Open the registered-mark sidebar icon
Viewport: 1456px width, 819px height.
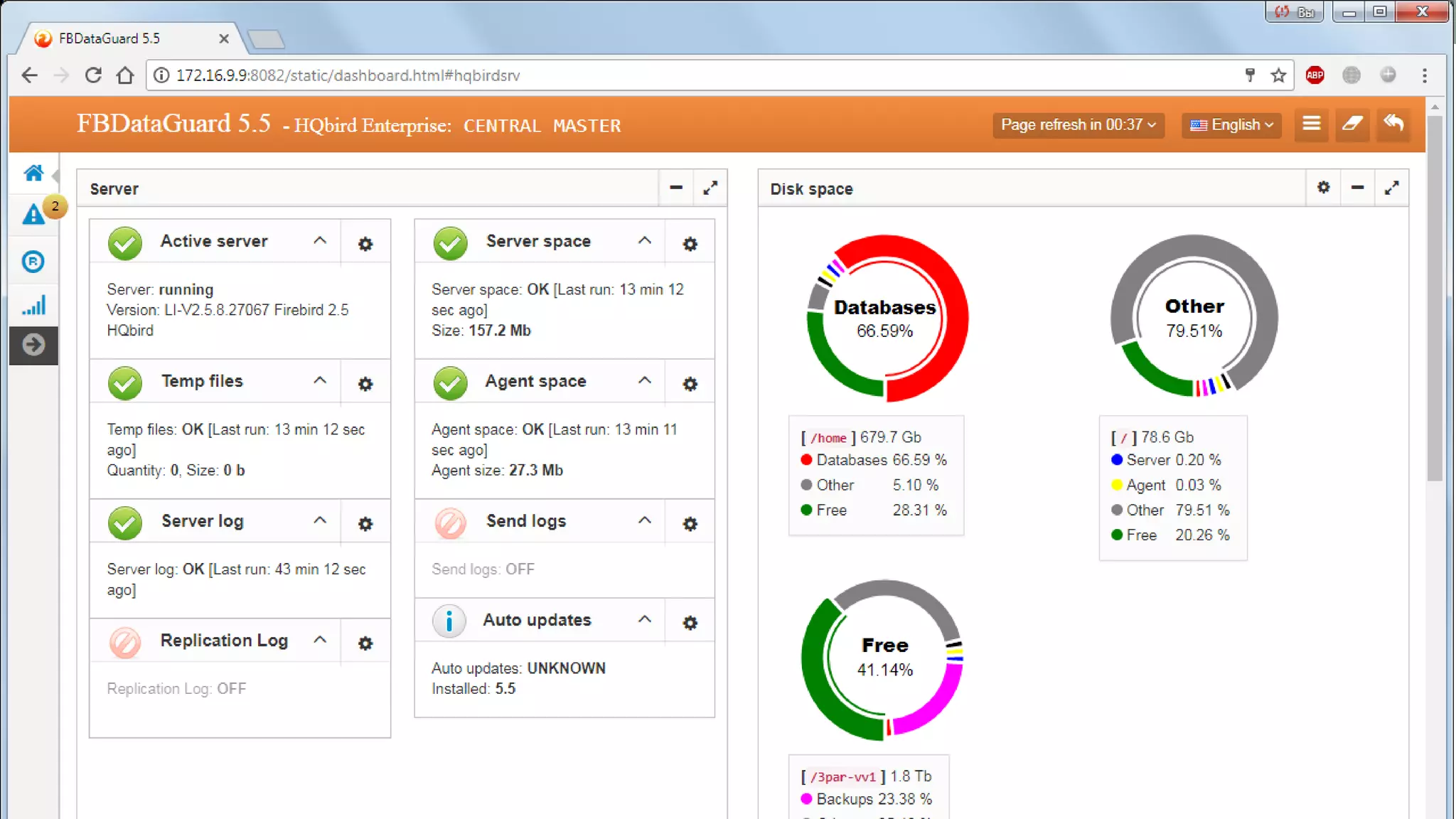33,262
